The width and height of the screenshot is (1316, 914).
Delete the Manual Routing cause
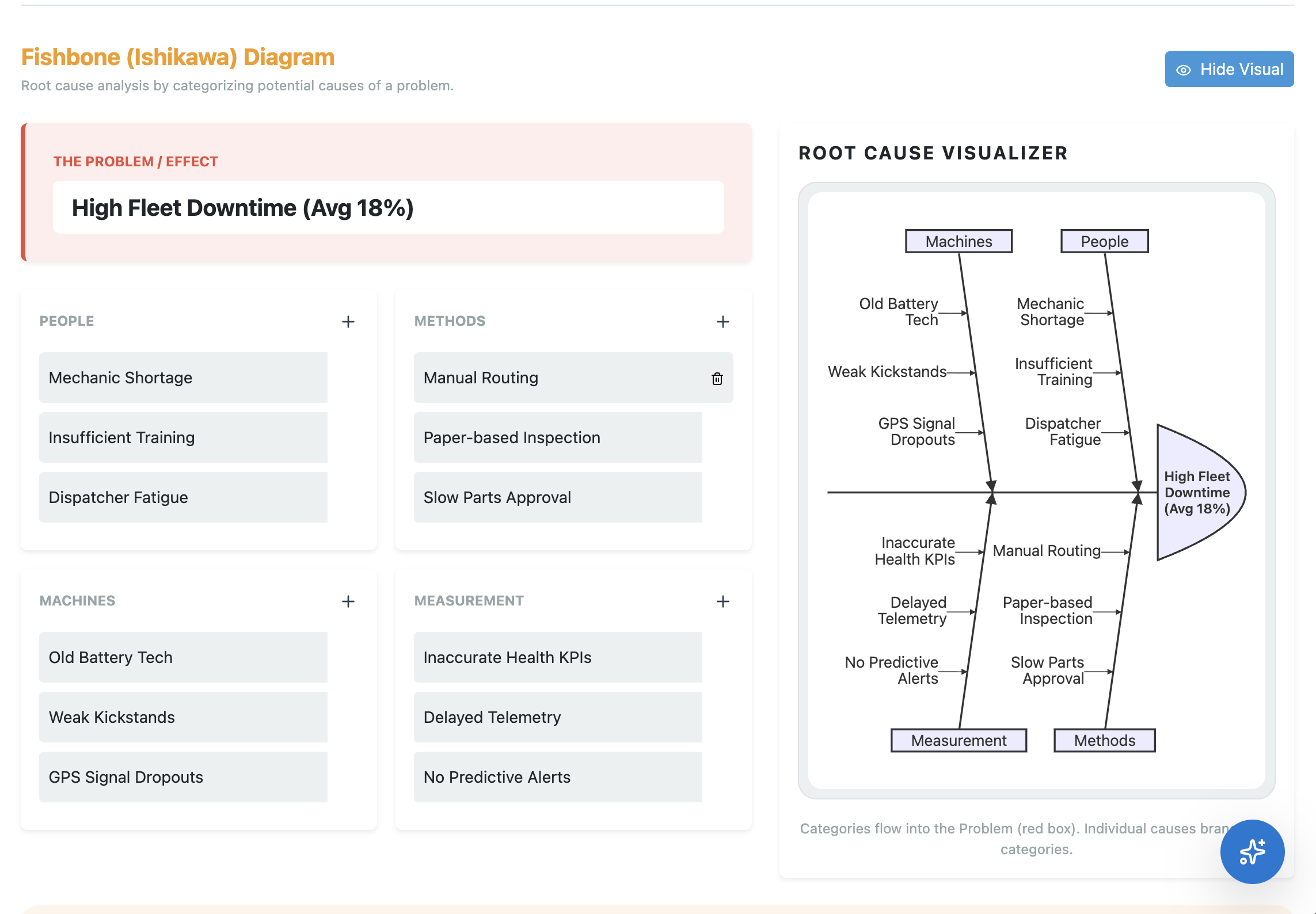point(717,378)
